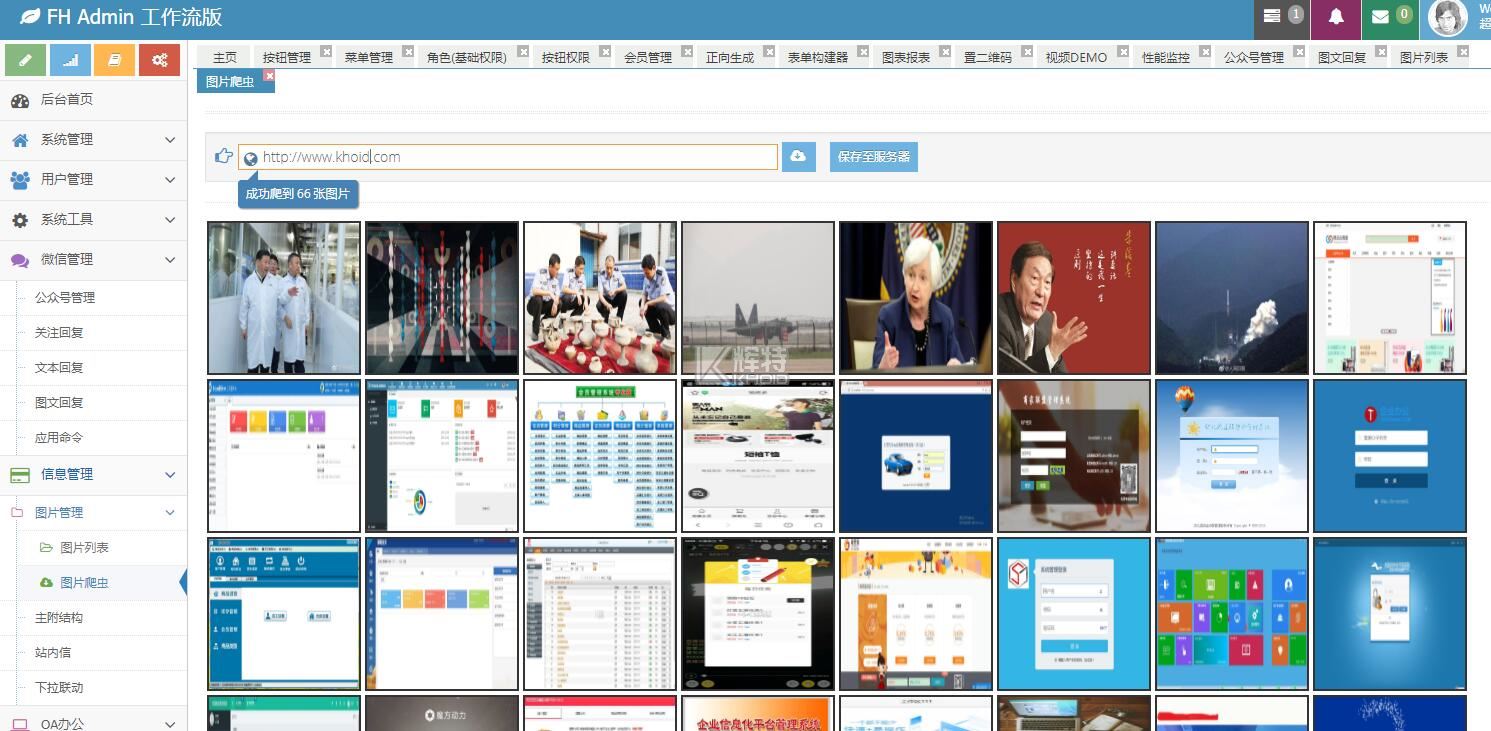Collapse the 微信管理 menu chevron
This screenshot has width=1491, height=731.
pos(170,260)
